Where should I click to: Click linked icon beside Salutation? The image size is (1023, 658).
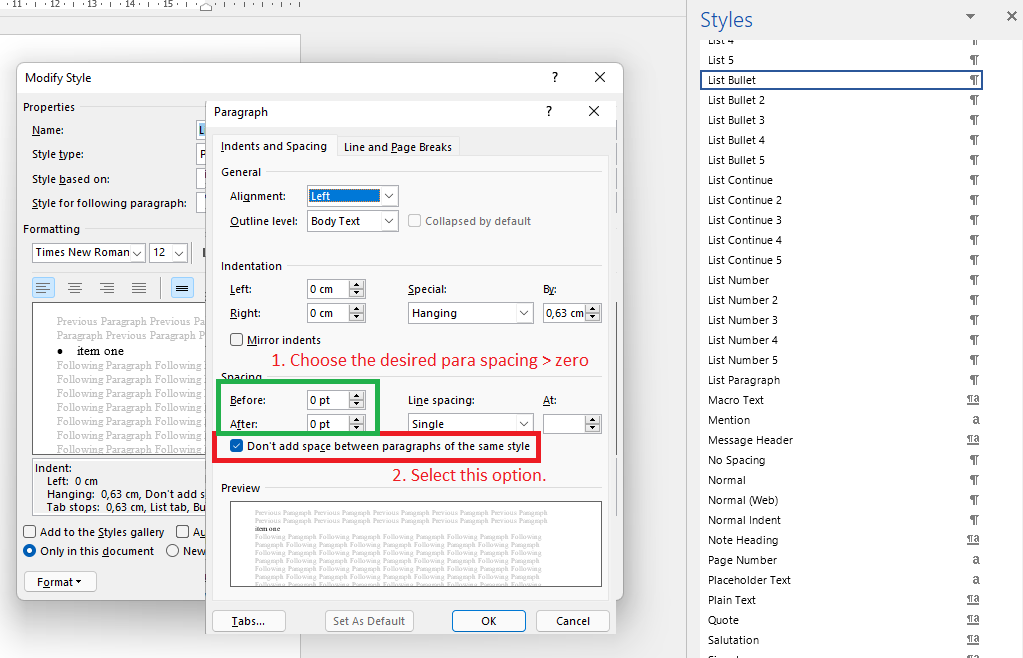(x=973, y=640)
